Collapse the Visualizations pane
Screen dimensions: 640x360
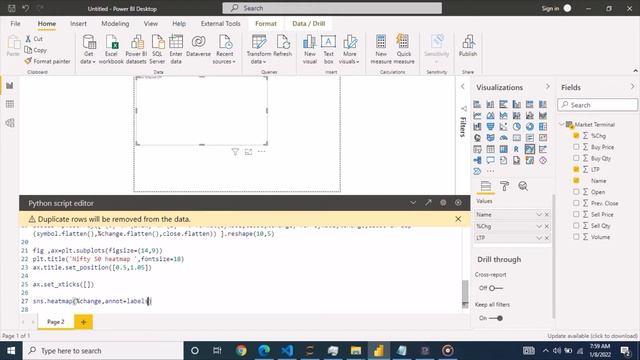click(x=548, y=87)
